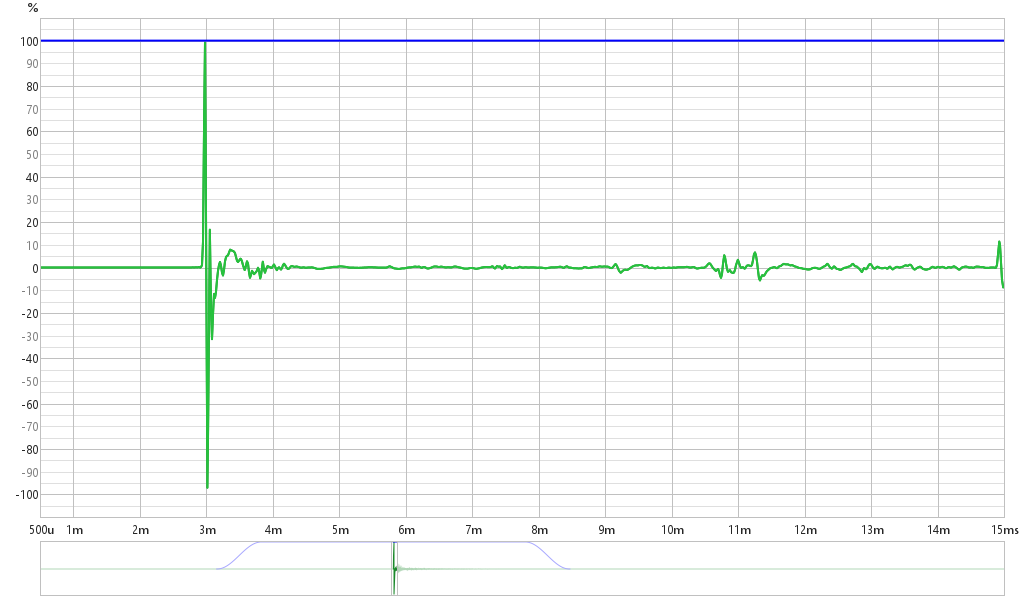The height and width of the screenshot is (599, 1024).
Task: Click the "80" y-axis label
Action: tap(32, 87)
